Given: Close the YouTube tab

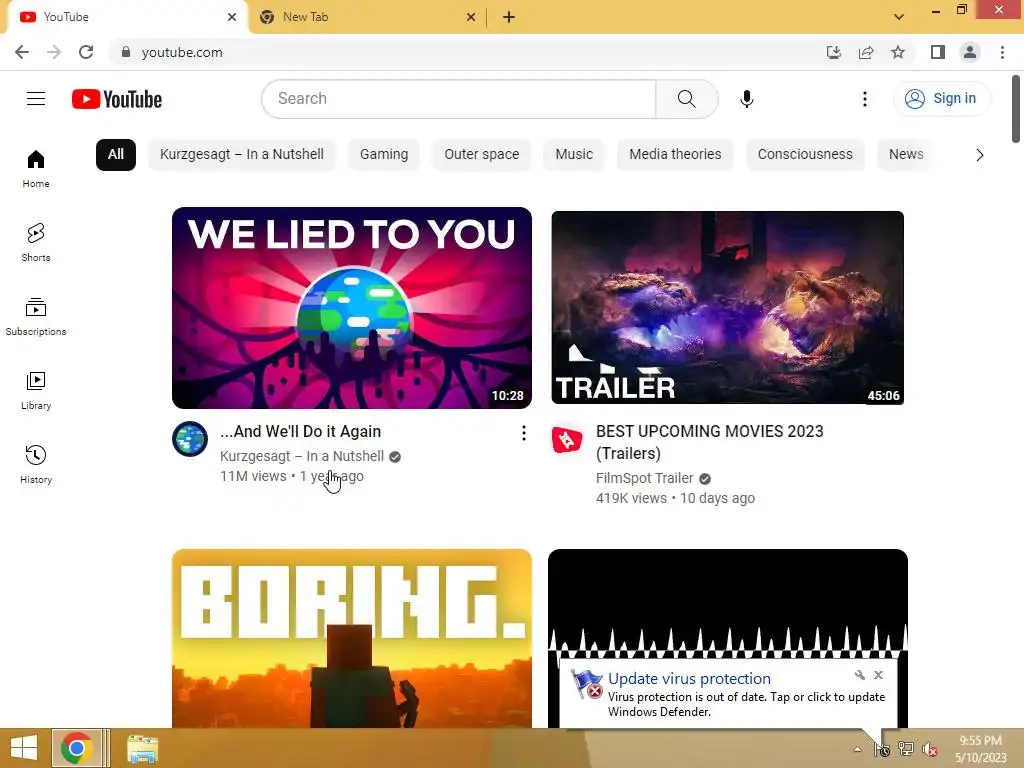Looking at the screenshot, I should click(x=232, y=17).
